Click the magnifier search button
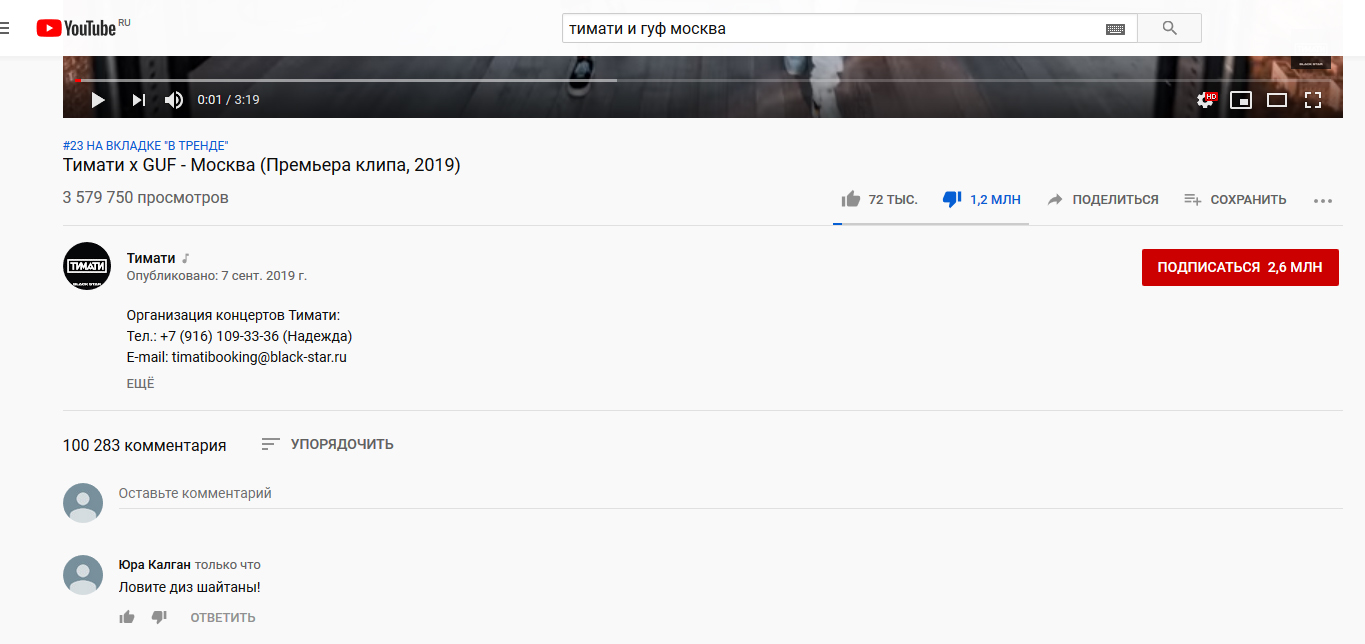This screenshot has width=1365, height=644. 1169,28
